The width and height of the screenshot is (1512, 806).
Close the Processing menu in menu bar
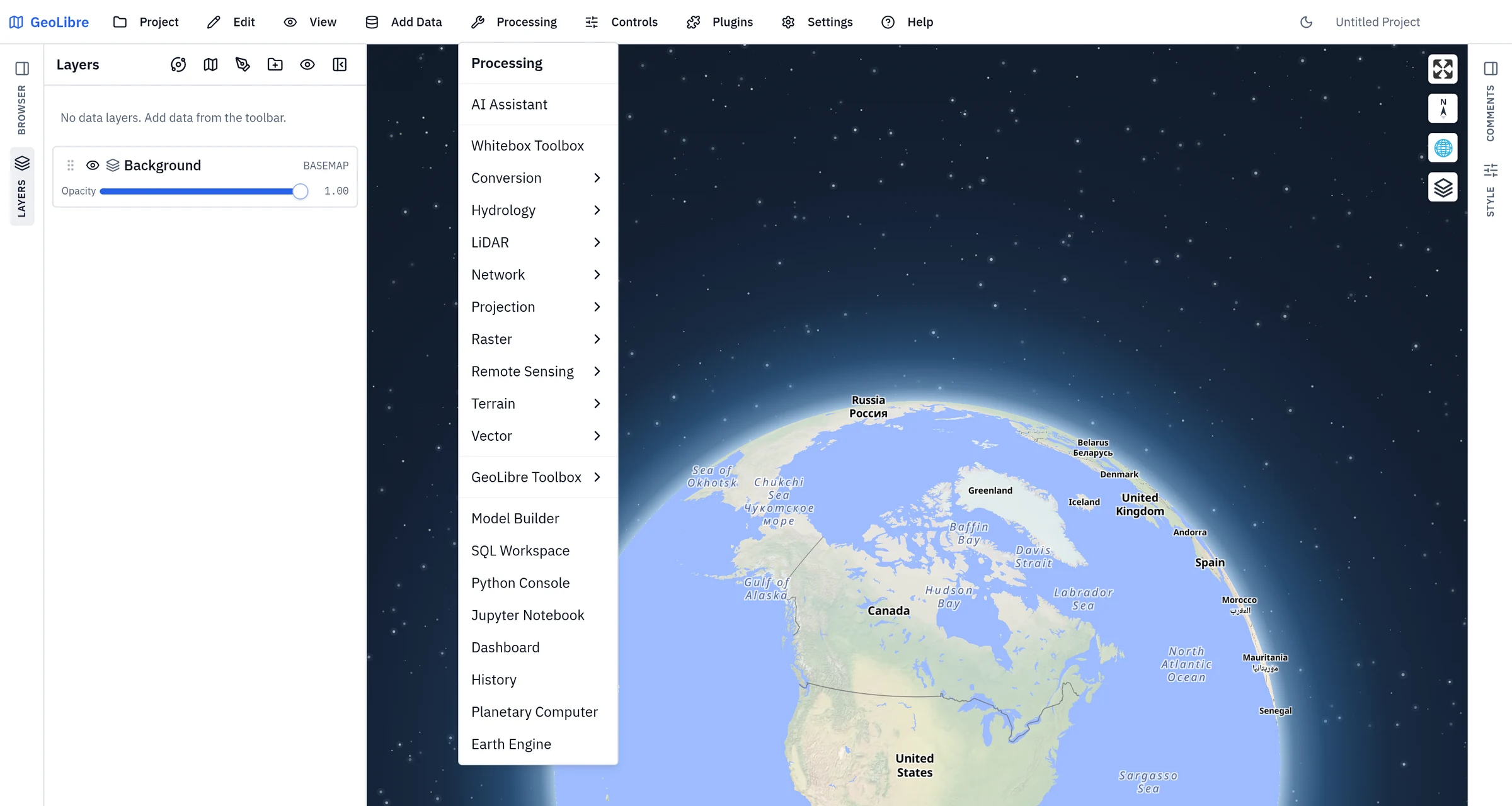point(514,22)
